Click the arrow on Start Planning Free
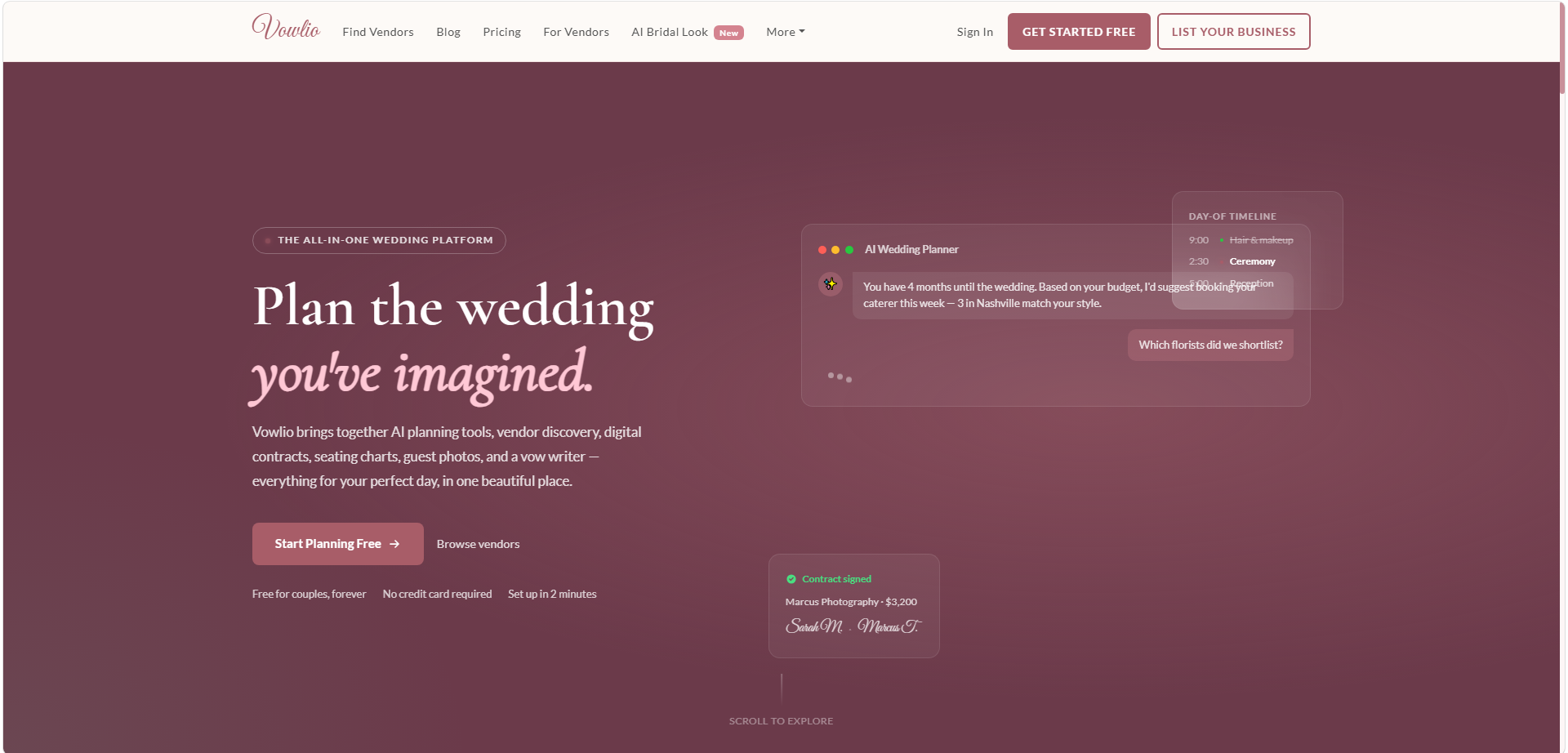Screen dimensions: 1568x753 click(x=394, y=544)
